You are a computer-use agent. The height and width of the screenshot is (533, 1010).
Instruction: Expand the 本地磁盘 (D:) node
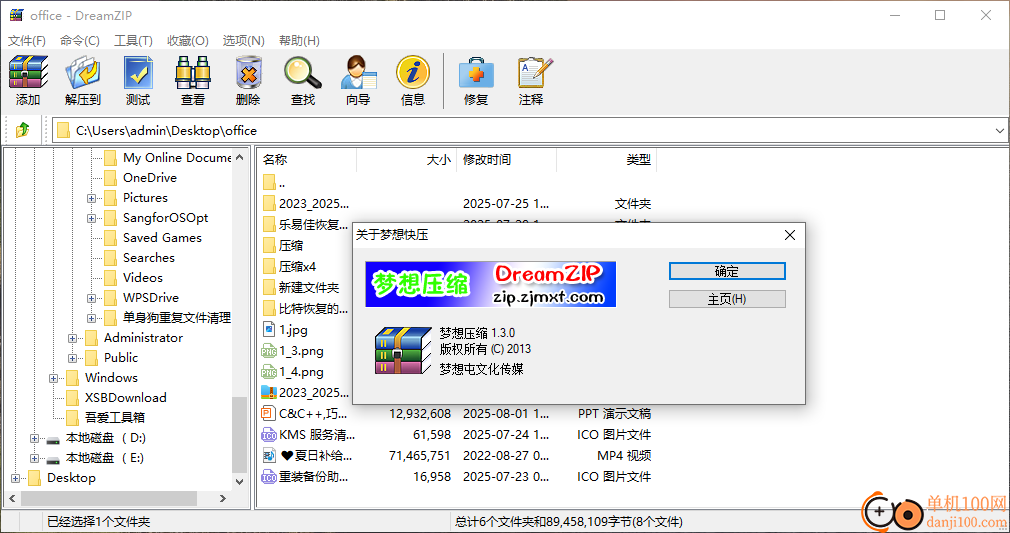tap(34, 438)
